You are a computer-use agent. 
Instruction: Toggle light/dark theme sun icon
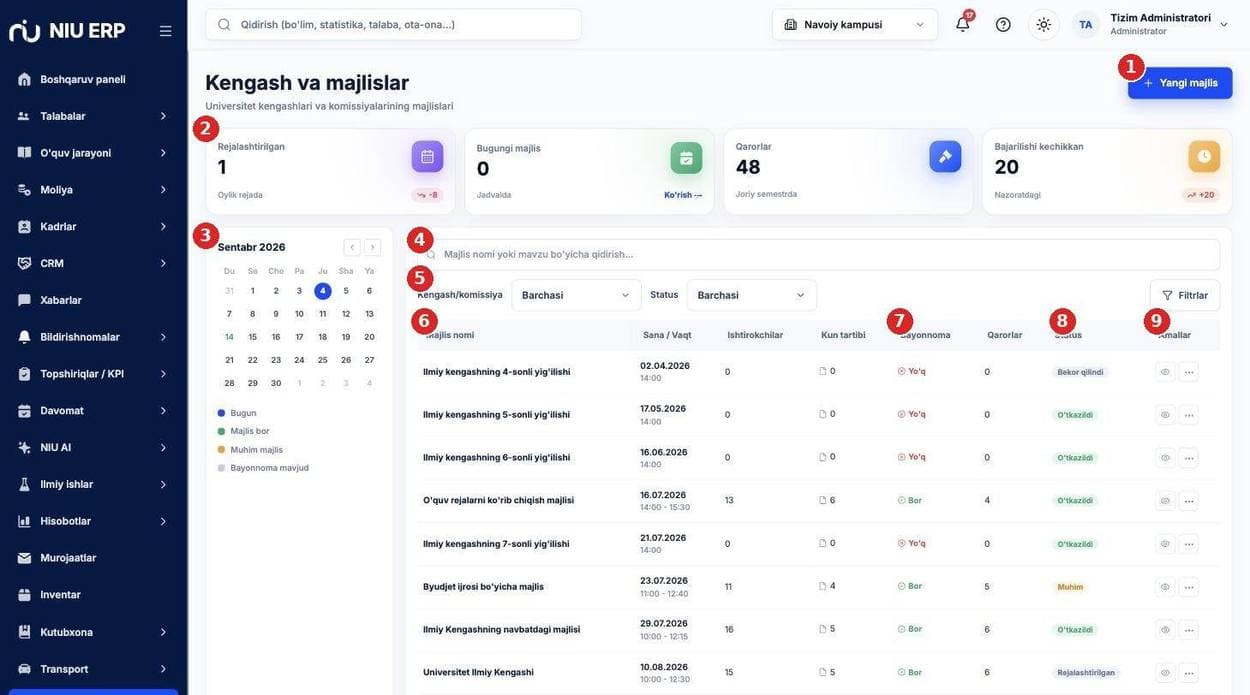coord(1044,24)
